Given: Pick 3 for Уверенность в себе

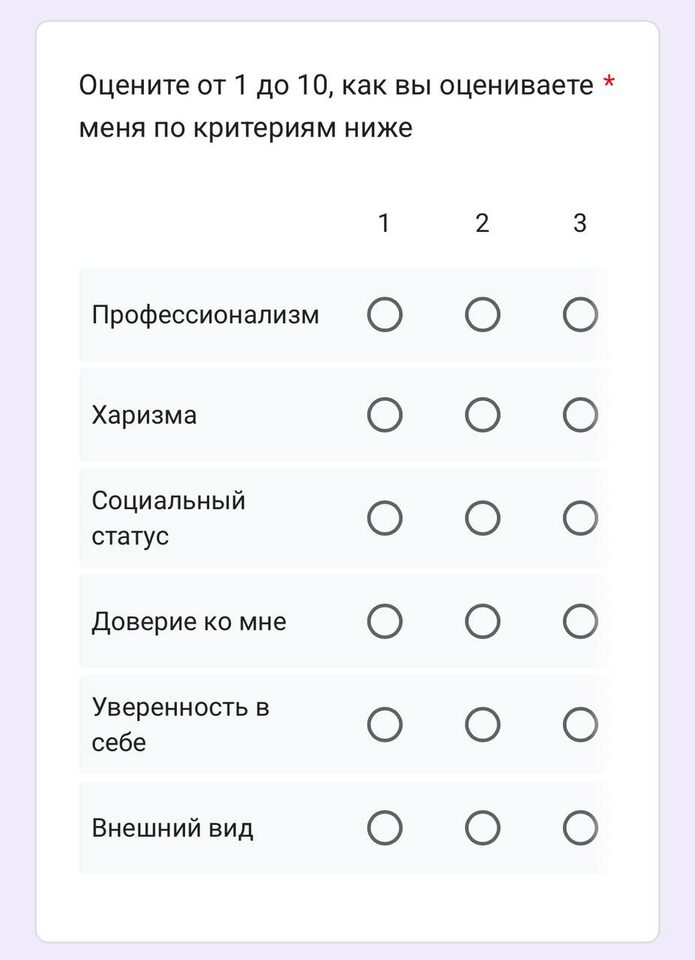Looking at the screenshot, I should click(x=580, y=725).
